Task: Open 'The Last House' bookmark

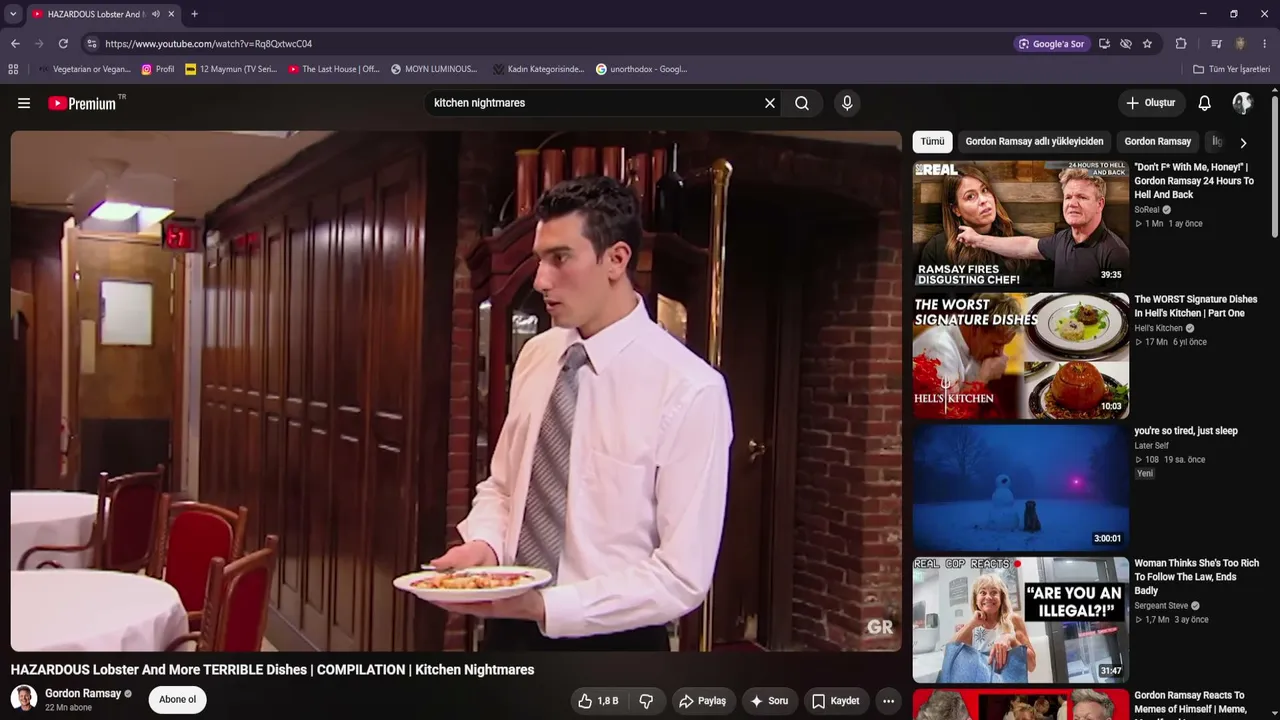Action: tap(334, 69)
